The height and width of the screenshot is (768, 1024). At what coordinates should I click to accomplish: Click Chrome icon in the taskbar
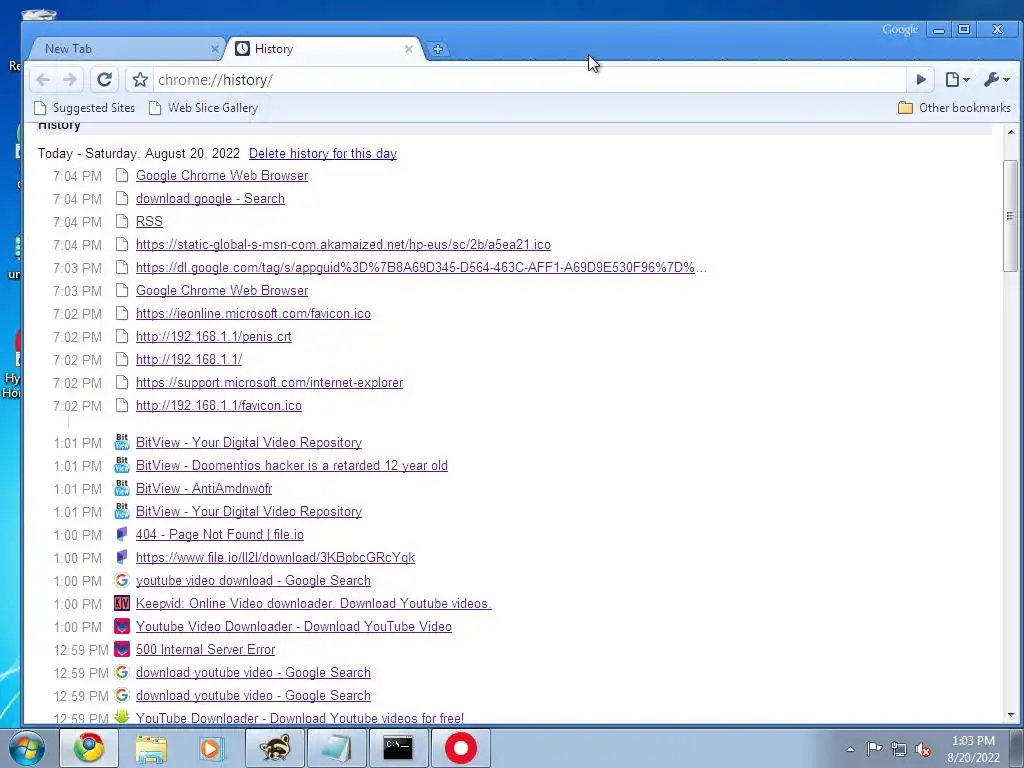tap(89, 748)
